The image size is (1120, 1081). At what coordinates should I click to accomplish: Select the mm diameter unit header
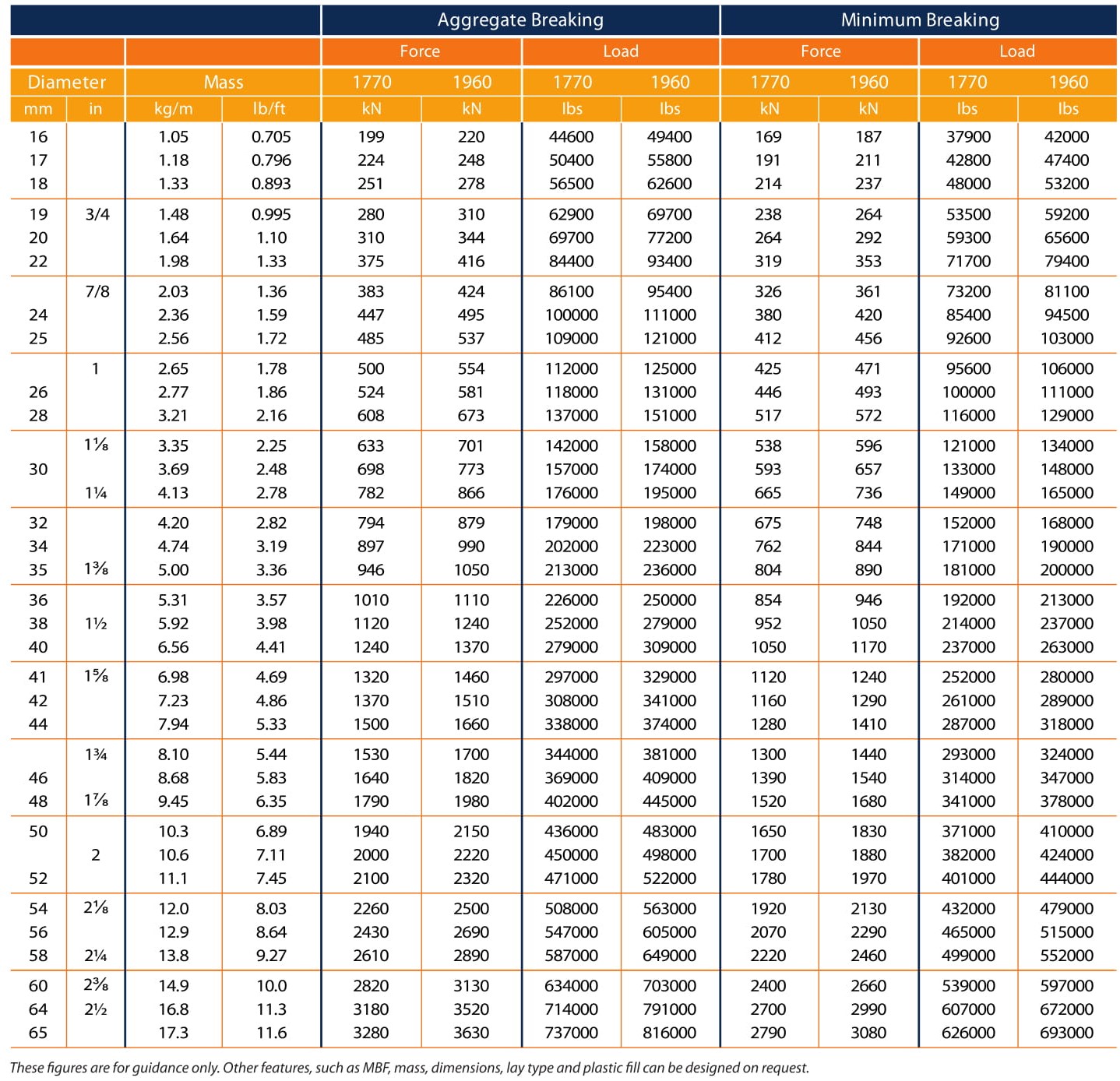click(38, 109)
